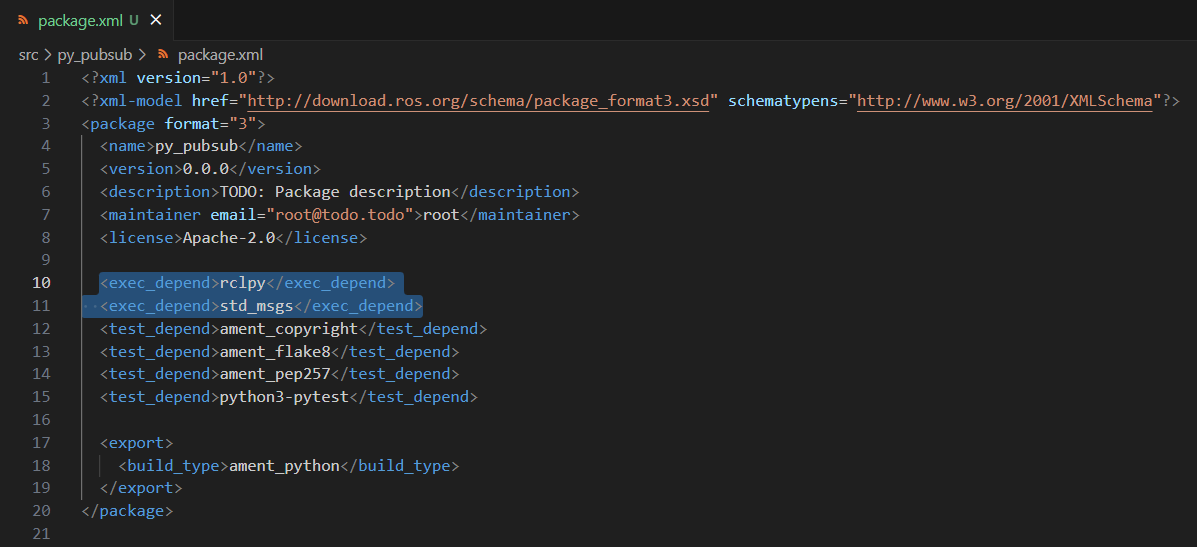
Task: Click the closing package tag
Action: point(127,511)
